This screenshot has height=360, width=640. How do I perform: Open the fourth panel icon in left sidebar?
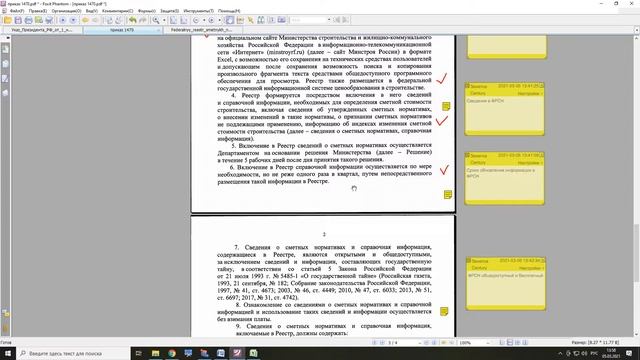point(5,93)
